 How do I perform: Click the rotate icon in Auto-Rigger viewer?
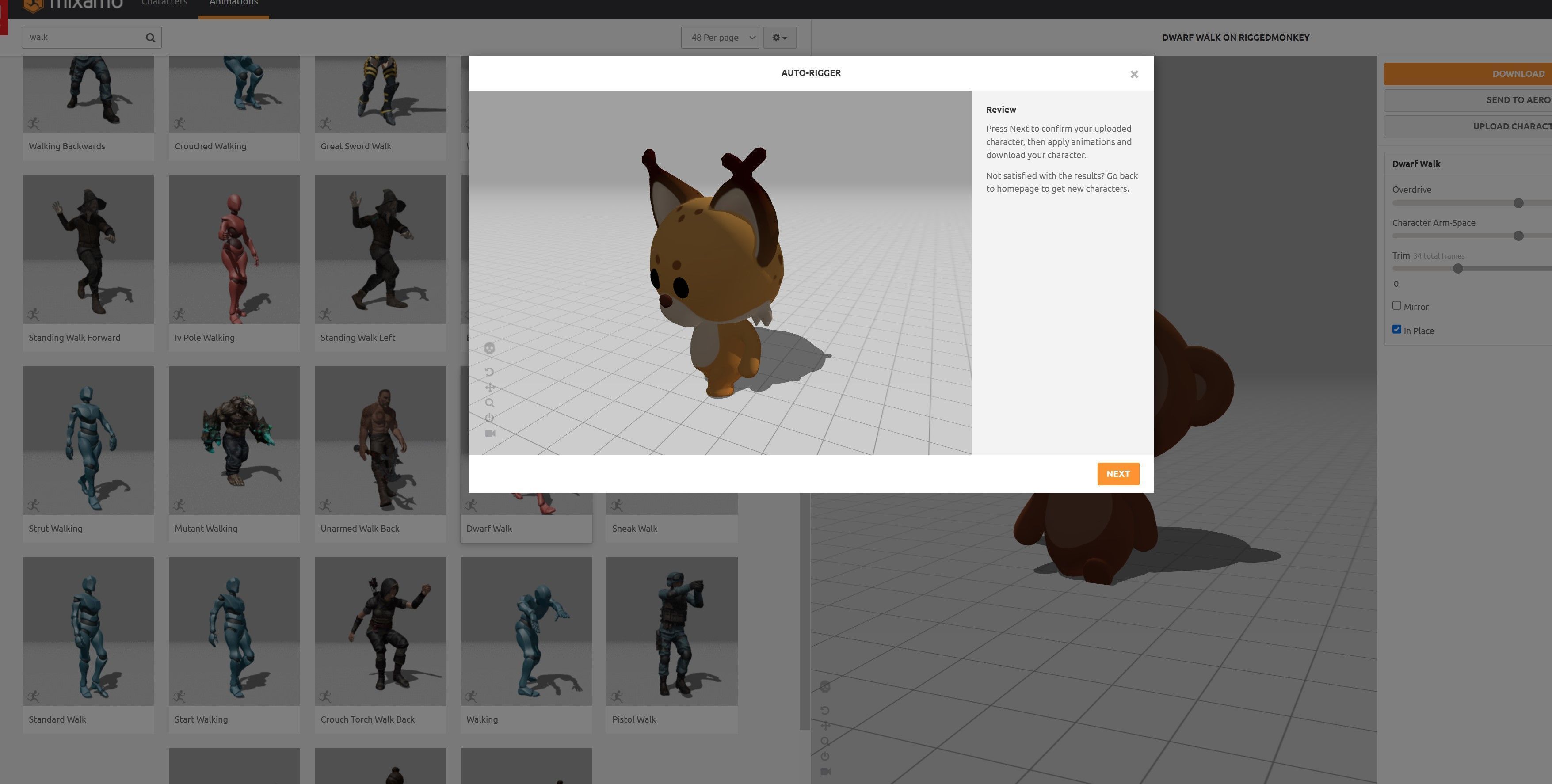coord(489,372)
